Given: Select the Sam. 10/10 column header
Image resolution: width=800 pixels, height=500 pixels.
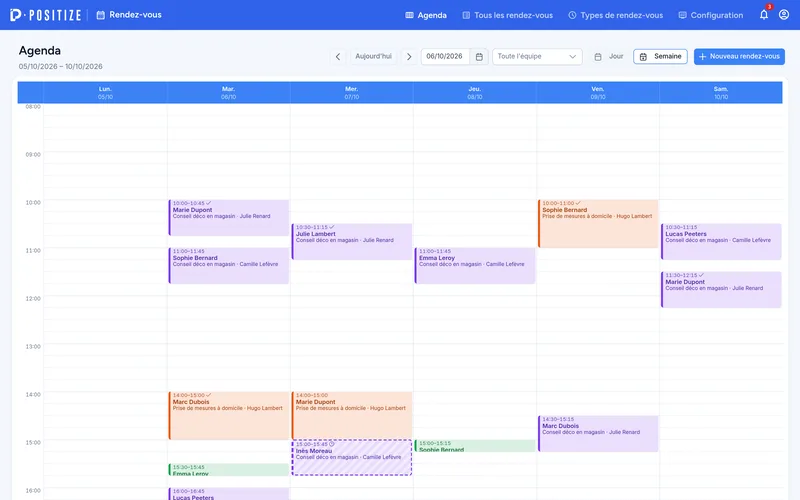Looking at the screenshot, I should tap(721, 92).
